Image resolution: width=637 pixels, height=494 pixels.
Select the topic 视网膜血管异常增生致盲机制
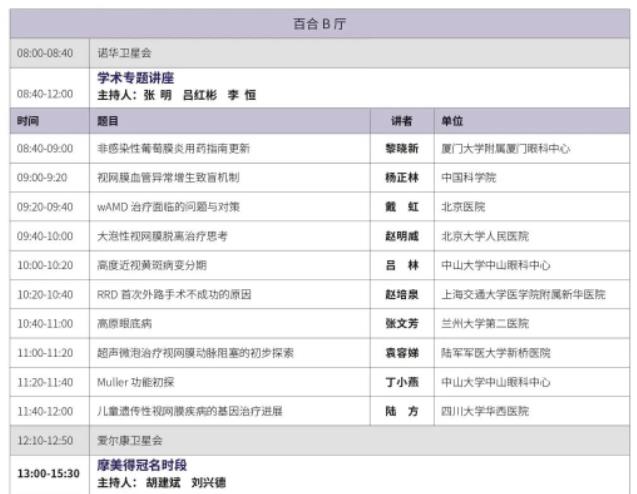[167, 178]
